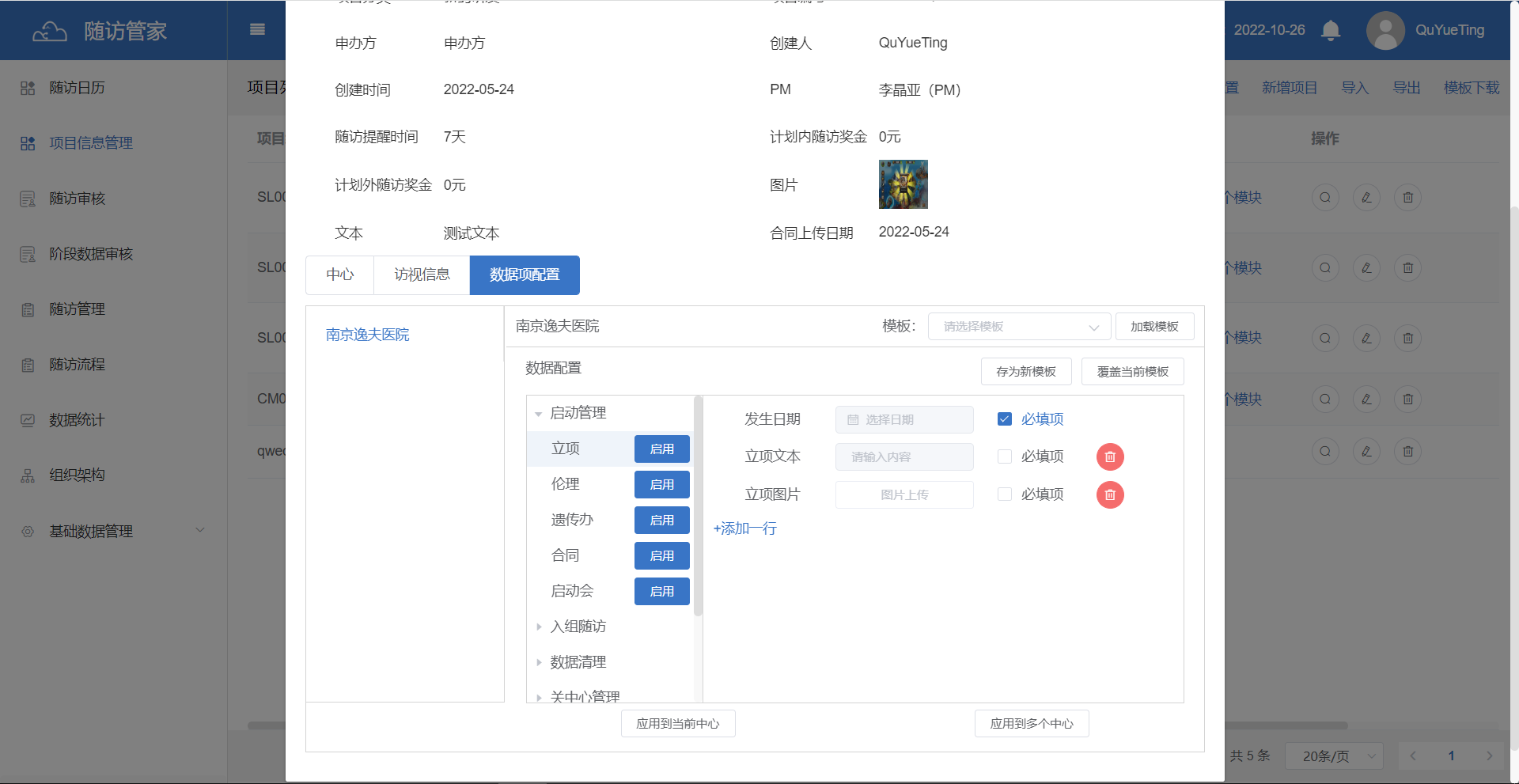Screen dimensions: 1519x784
Task: Switch to the 中心 tab
Action: point(339,275)
